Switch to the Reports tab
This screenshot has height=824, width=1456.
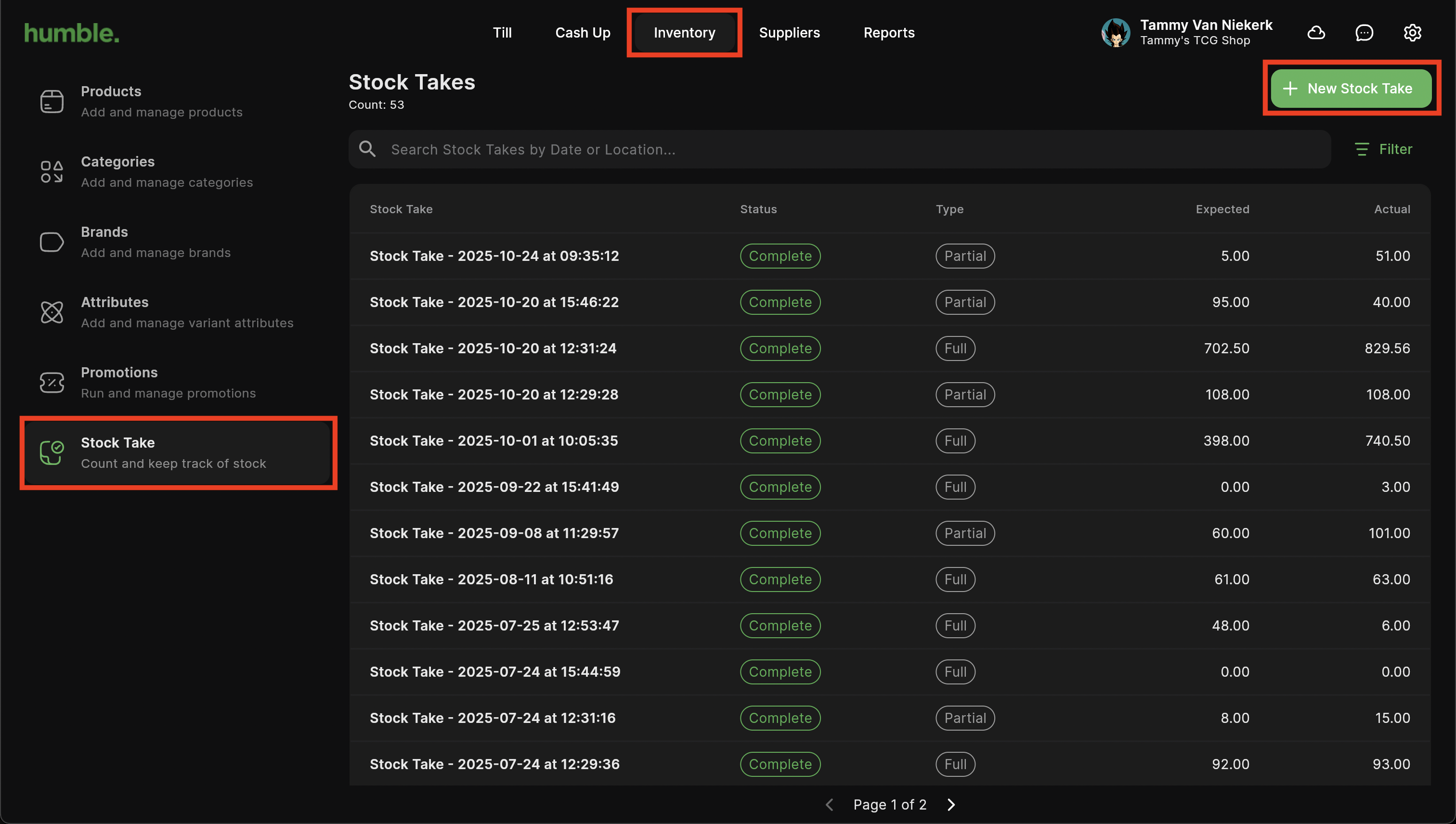[x=889, y=33]
